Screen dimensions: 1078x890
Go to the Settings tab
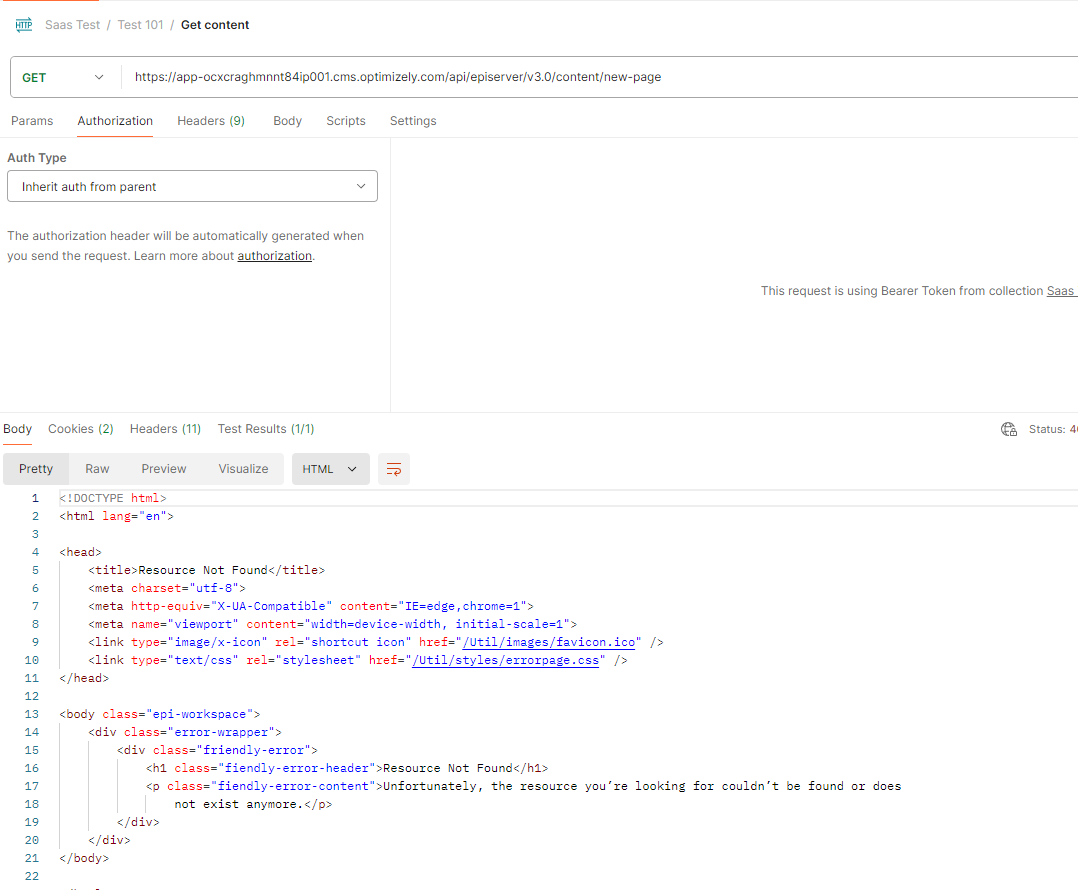(413, 121)
